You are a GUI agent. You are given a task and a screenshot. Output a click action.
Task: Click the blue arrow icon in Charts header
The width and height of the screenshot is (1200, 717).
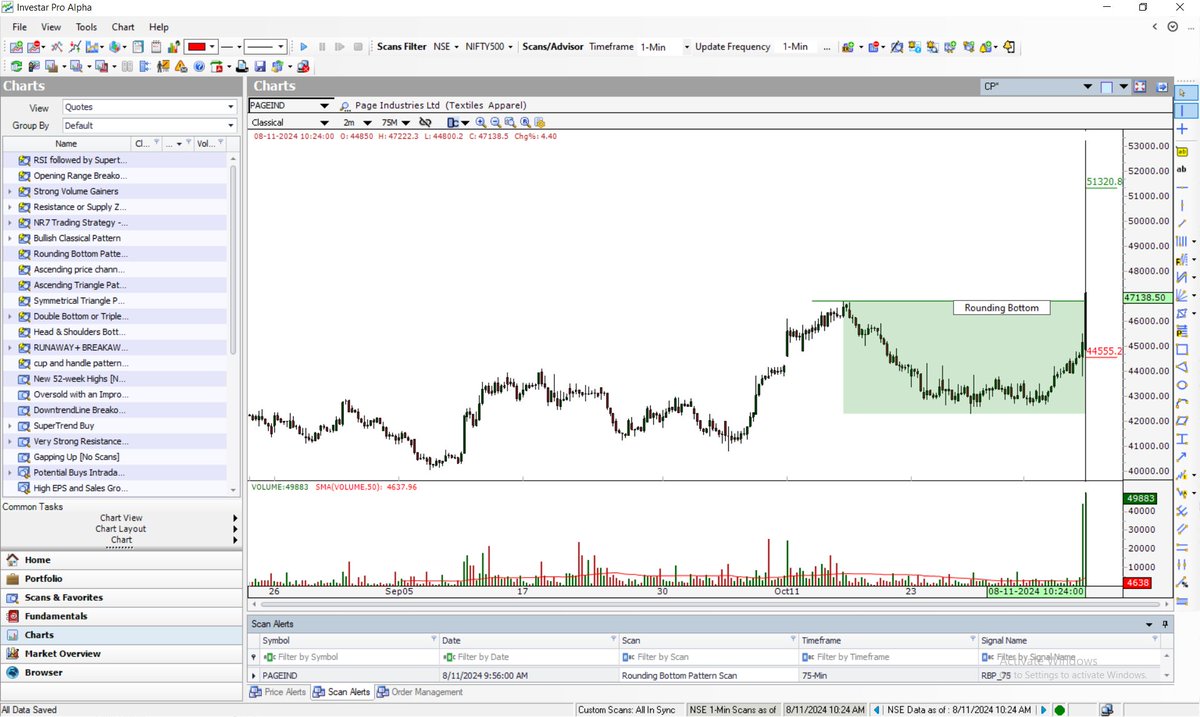tap(1161, 87)
